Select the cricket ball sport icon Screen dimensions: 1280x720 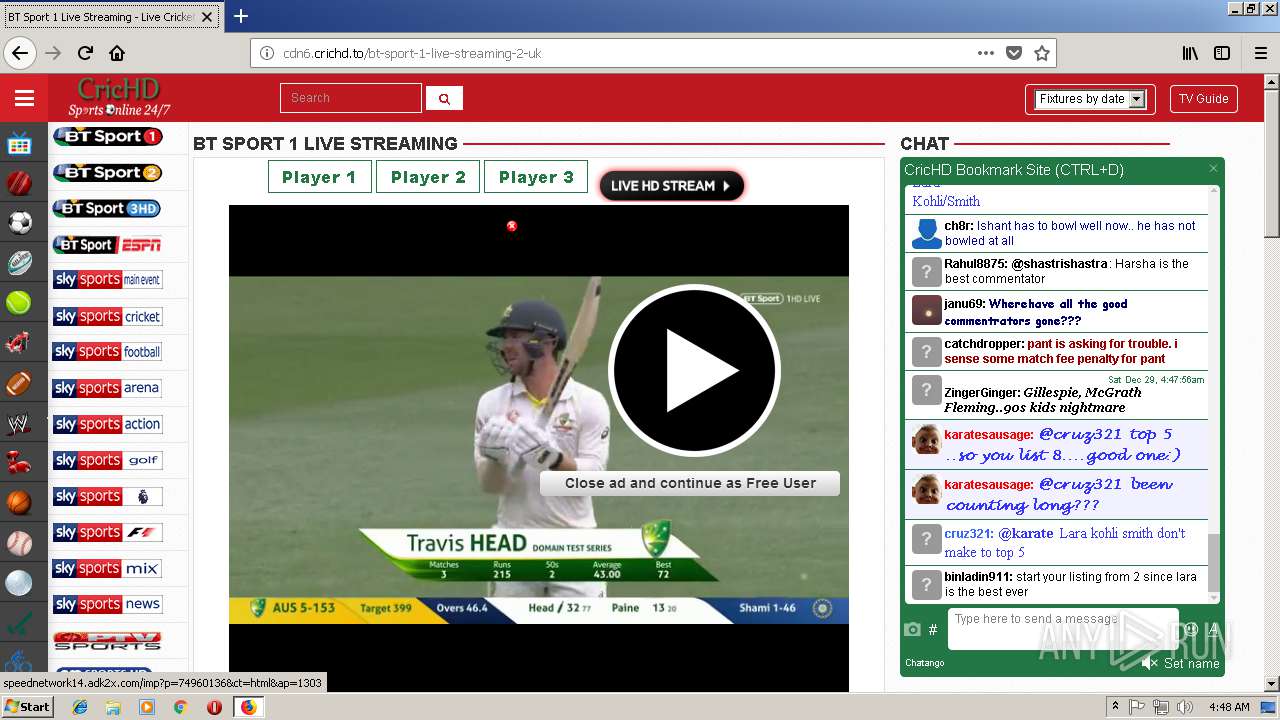click(19, 184)
